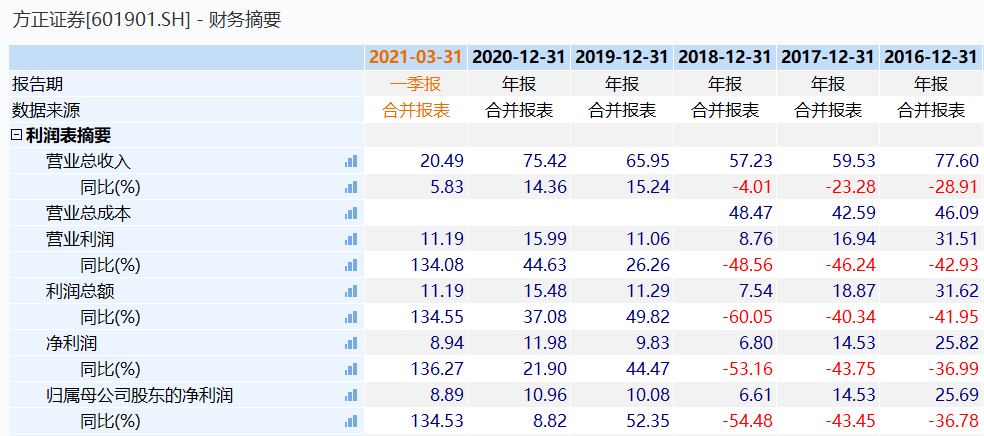984x436 pixels.
Task: Click growth value 52.35
Action: [x=648, y=421]
